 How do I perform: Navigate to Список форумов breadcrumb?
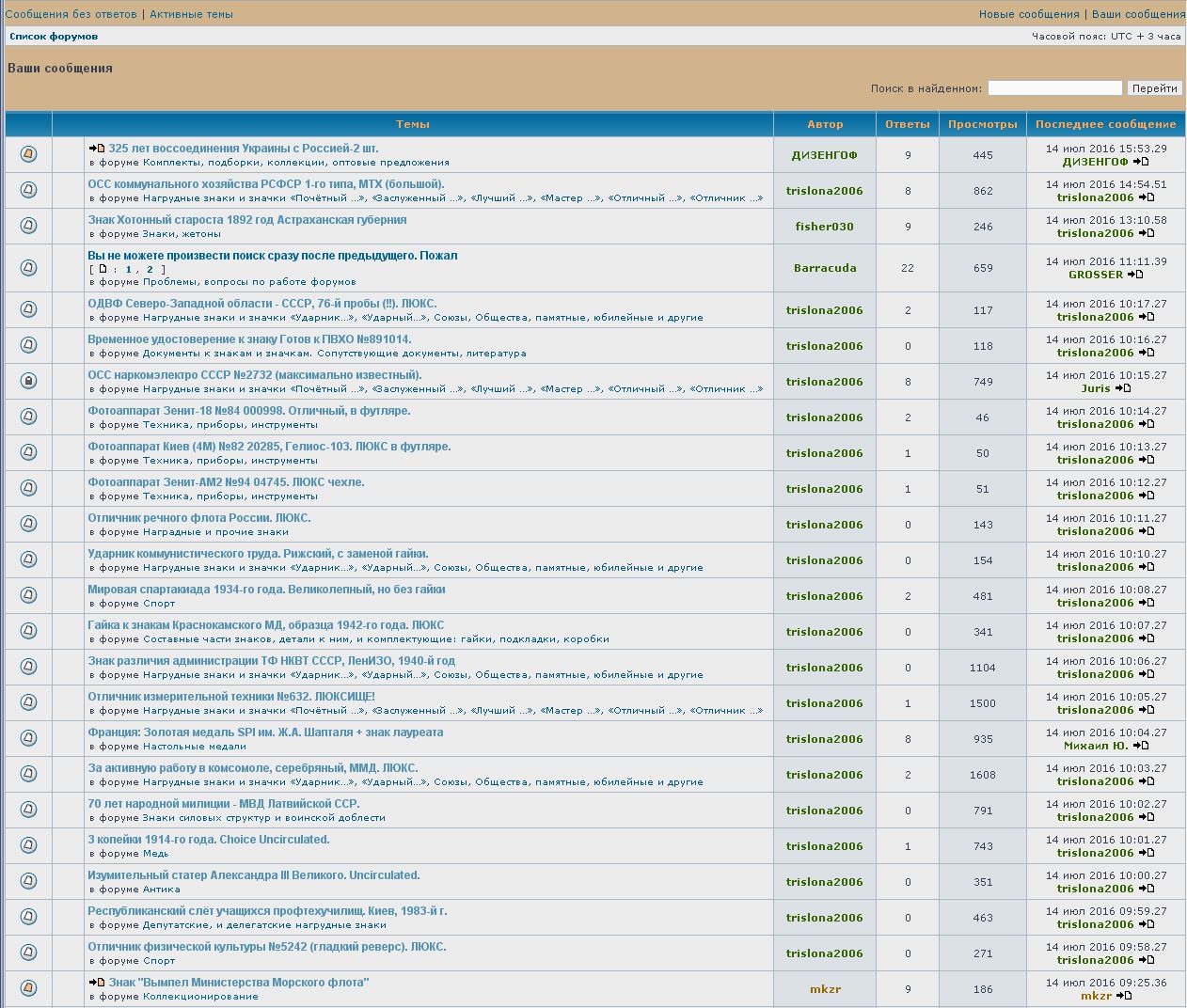click(x=54, y=37)
